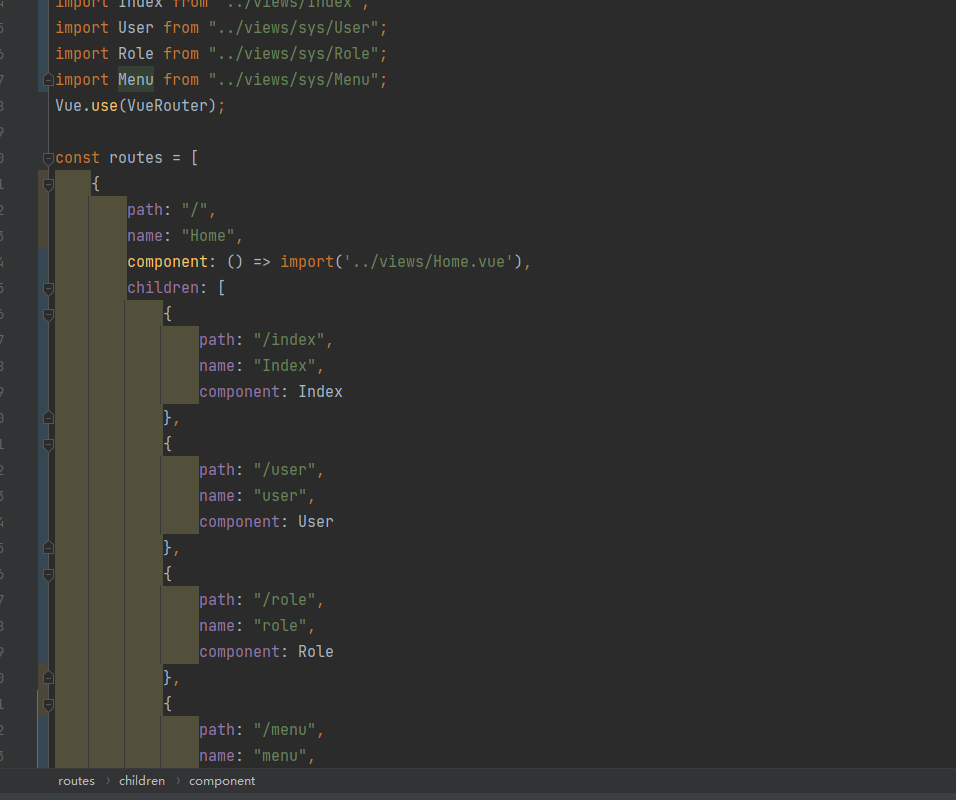The width and height of the screenshot is (956, 800).
Task: Place cursor on Vue.use(VueRouter) statement
Action: pyautogui.click(x=140, y=106)
